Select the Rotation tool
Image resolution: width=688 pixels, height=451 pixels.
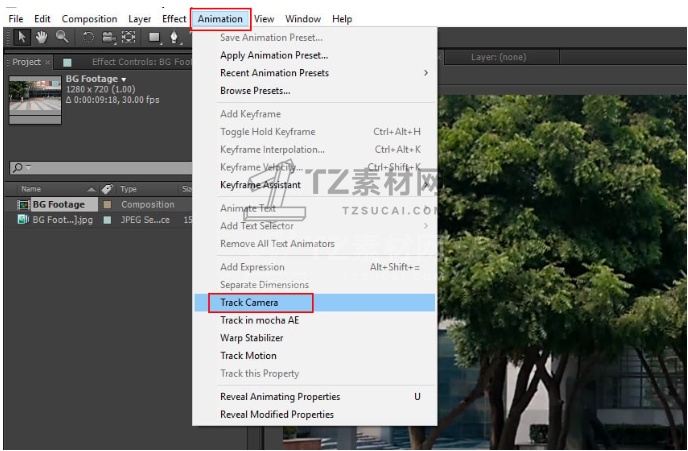88,37
